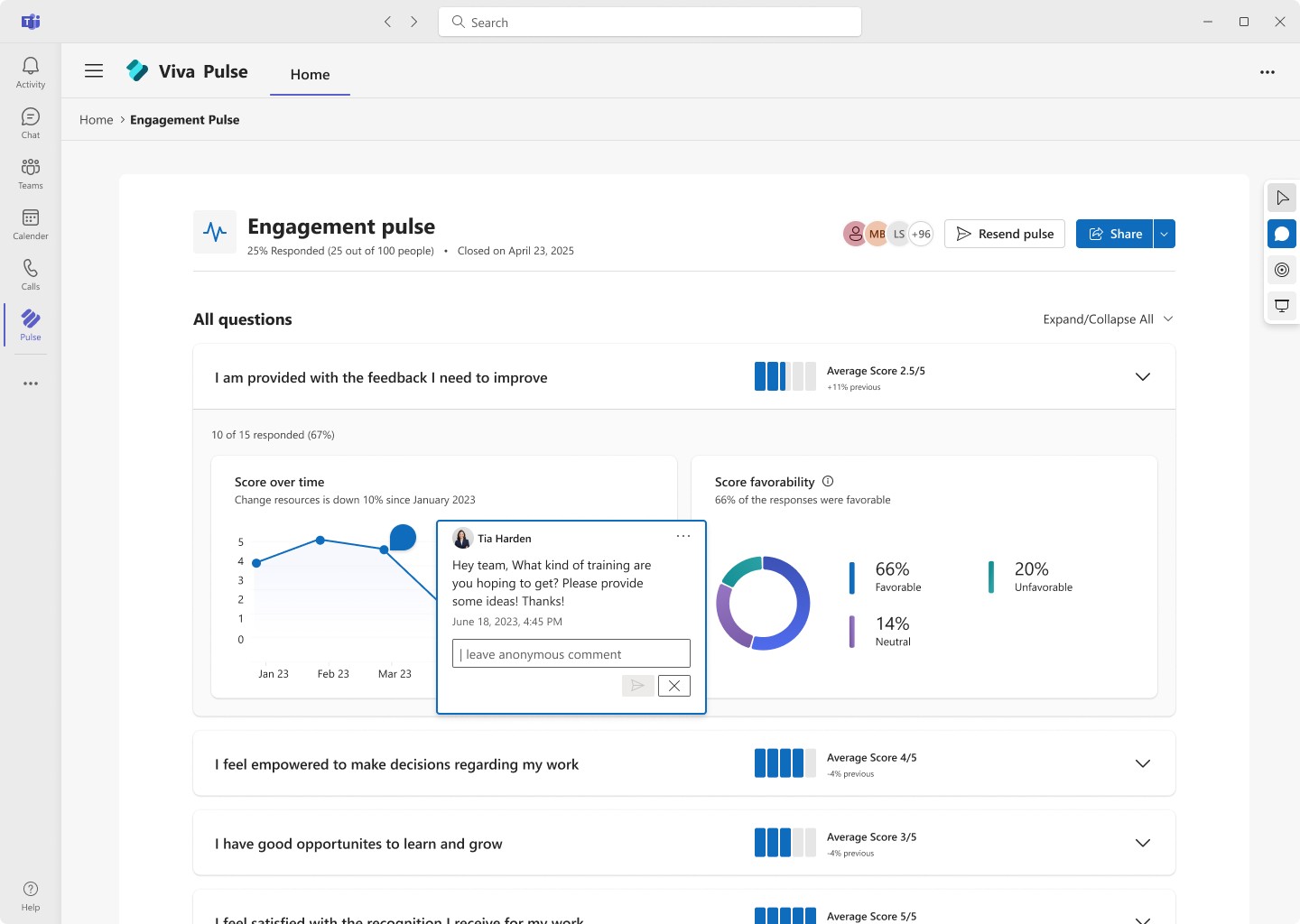Screen dimensions: 1300x924
Task: Open Score favorability info icon
Action: pos(828,482)
